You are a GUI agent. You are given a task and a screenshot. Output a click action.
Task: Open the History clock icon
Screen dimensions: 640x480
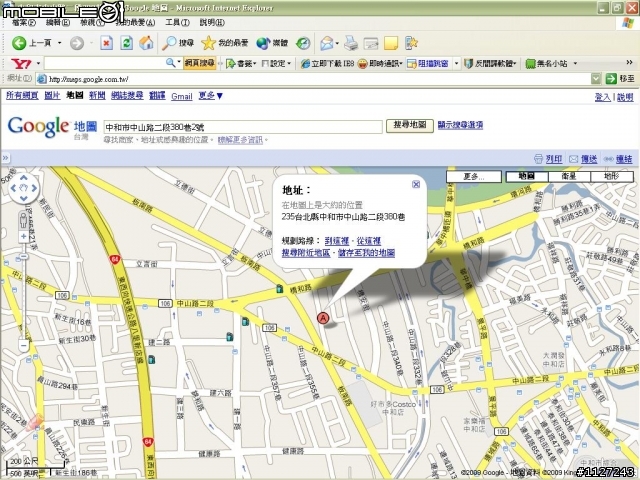(x=303, y=43)
